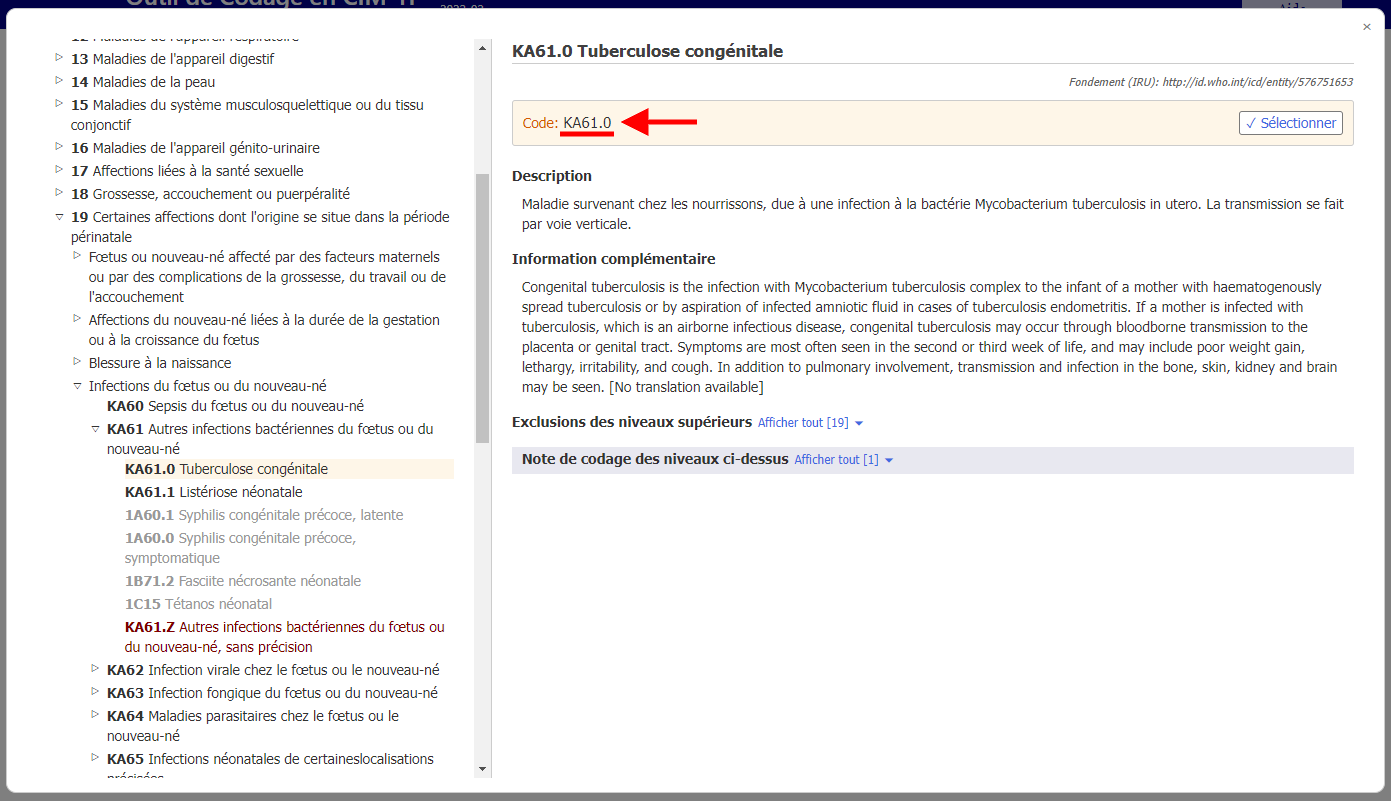
Task: Click the tree scrollbar up arrow
Action: 483,48
